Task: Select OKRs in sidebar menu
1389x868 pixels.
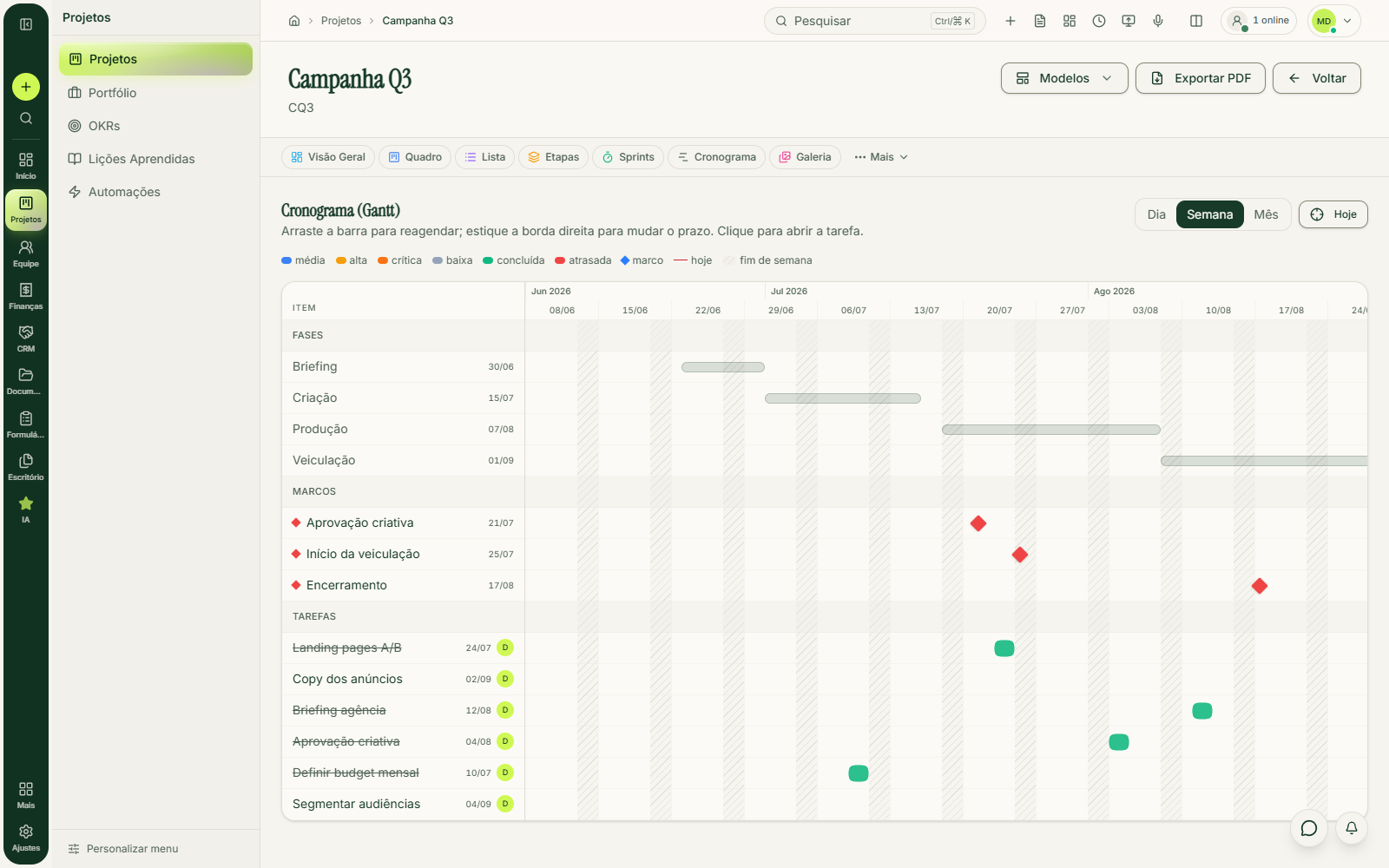Action: click(x=155, y=126)
